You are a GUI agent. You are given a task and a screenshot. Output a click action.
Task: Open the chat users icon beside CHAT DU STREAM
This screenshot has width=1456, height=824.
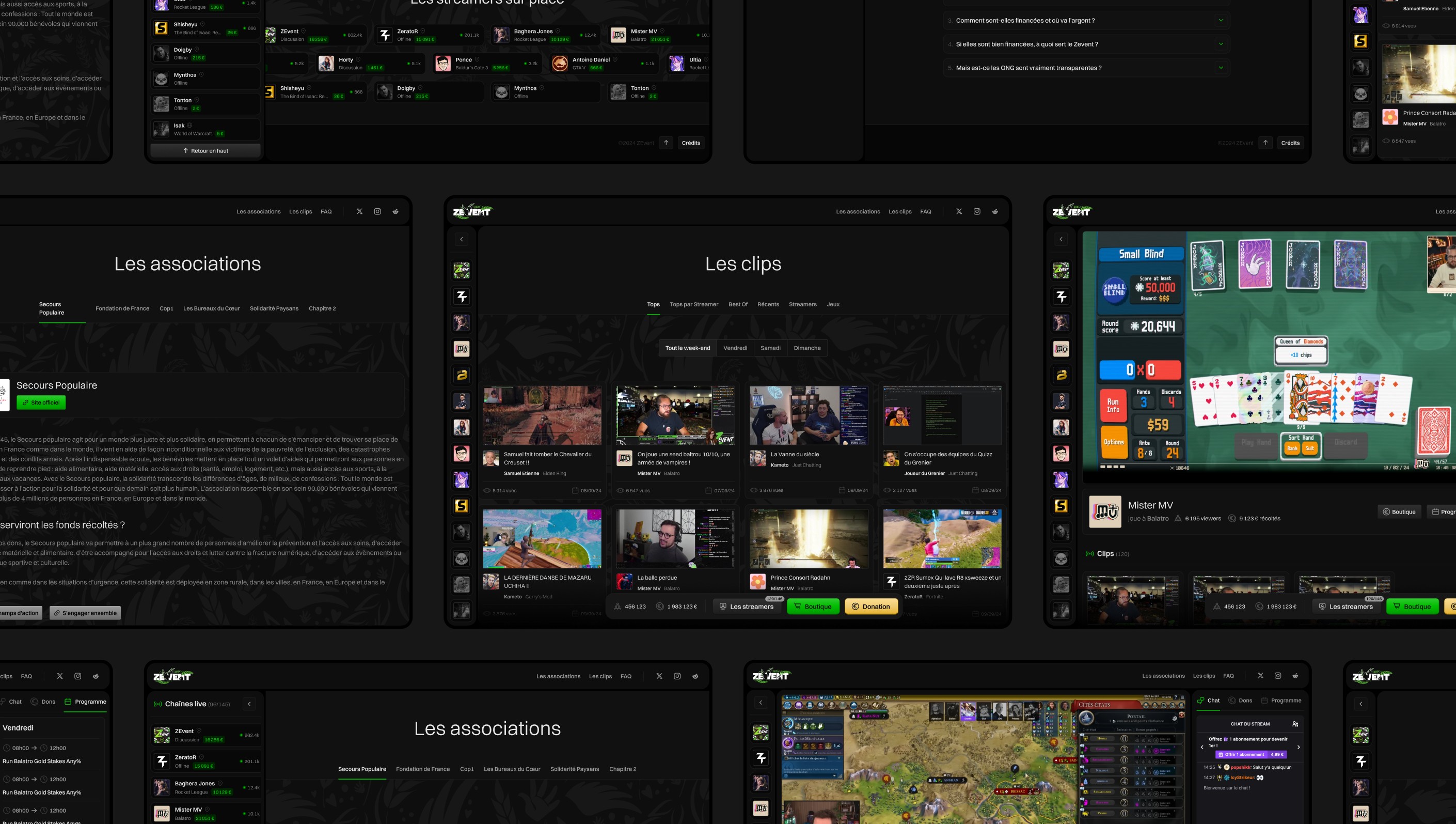click(1295, 724)
